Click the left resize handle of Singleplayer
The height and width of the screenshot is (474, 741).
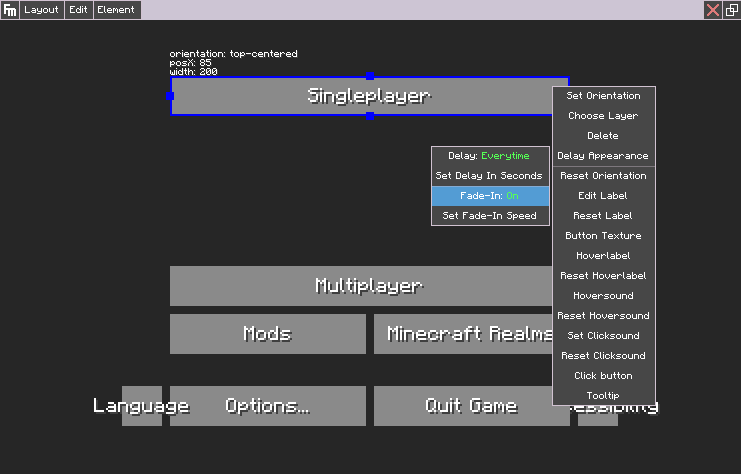[170, 96]
